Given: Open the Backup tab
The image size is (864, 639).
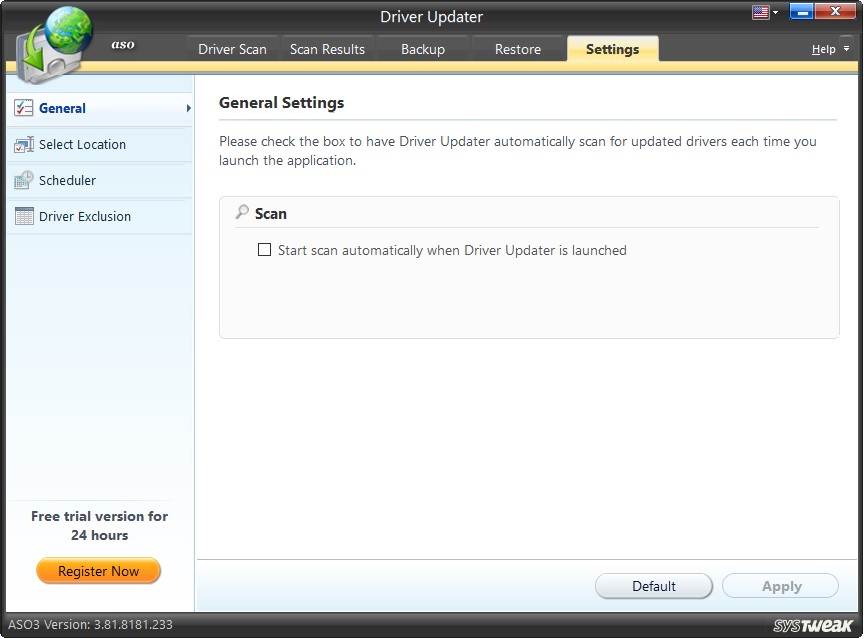Looking at the screenshot, I should coord(422,48).
